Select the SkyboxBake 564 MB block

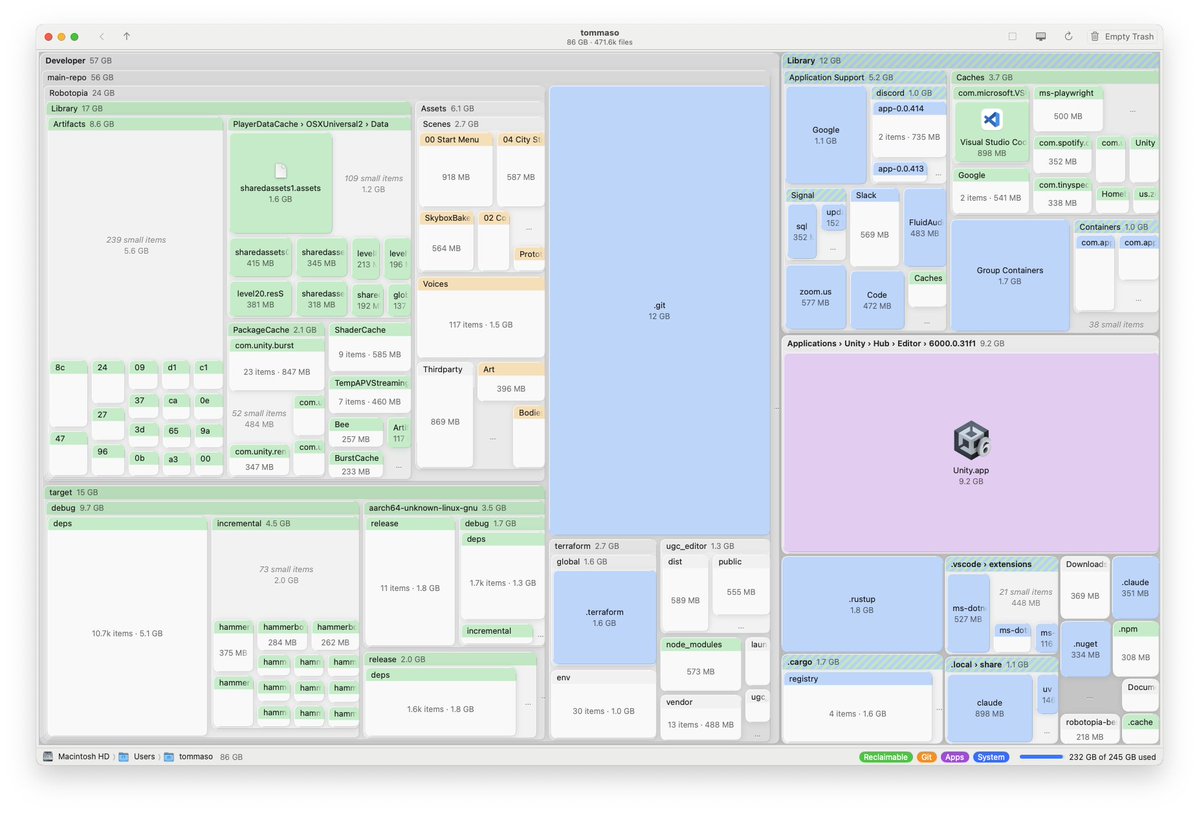446,240
